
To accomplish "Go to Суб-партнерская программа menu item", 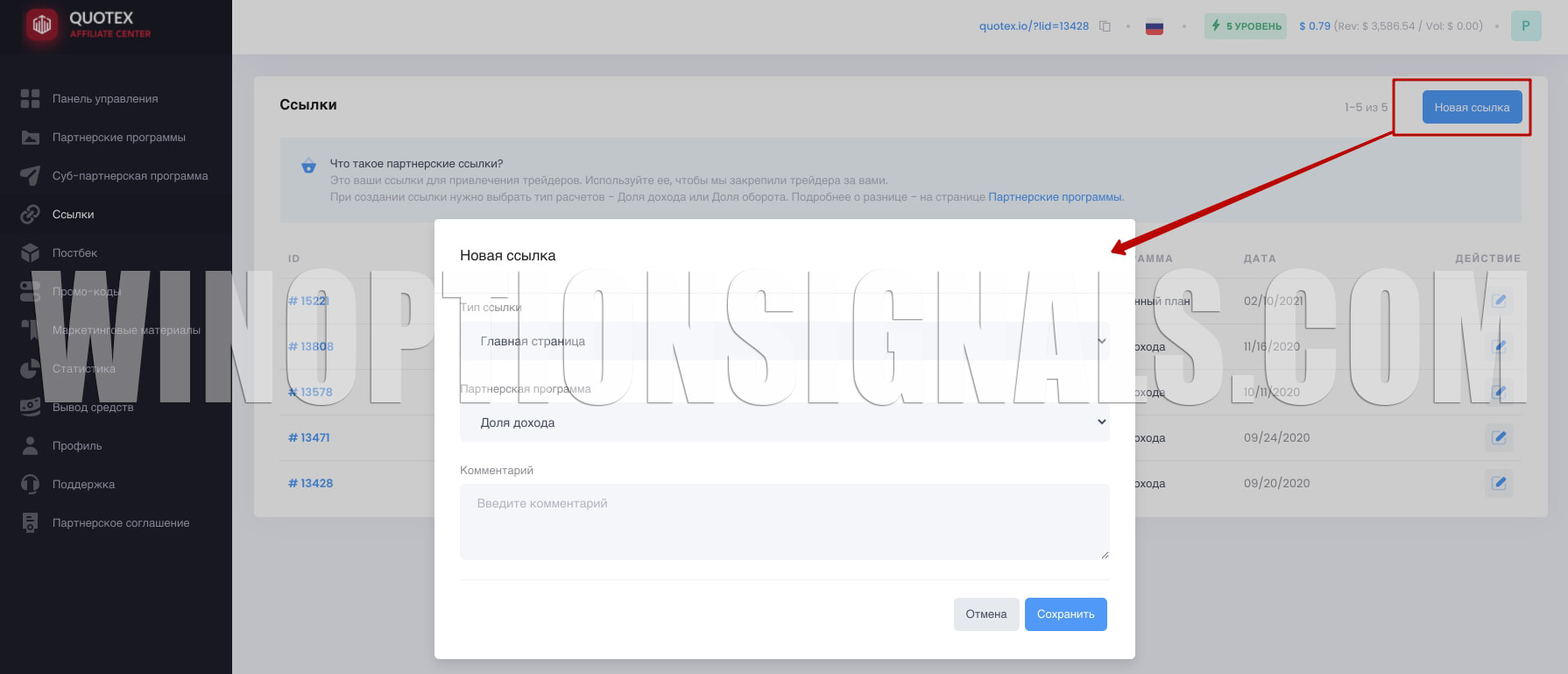I will [x=130, y=176].
